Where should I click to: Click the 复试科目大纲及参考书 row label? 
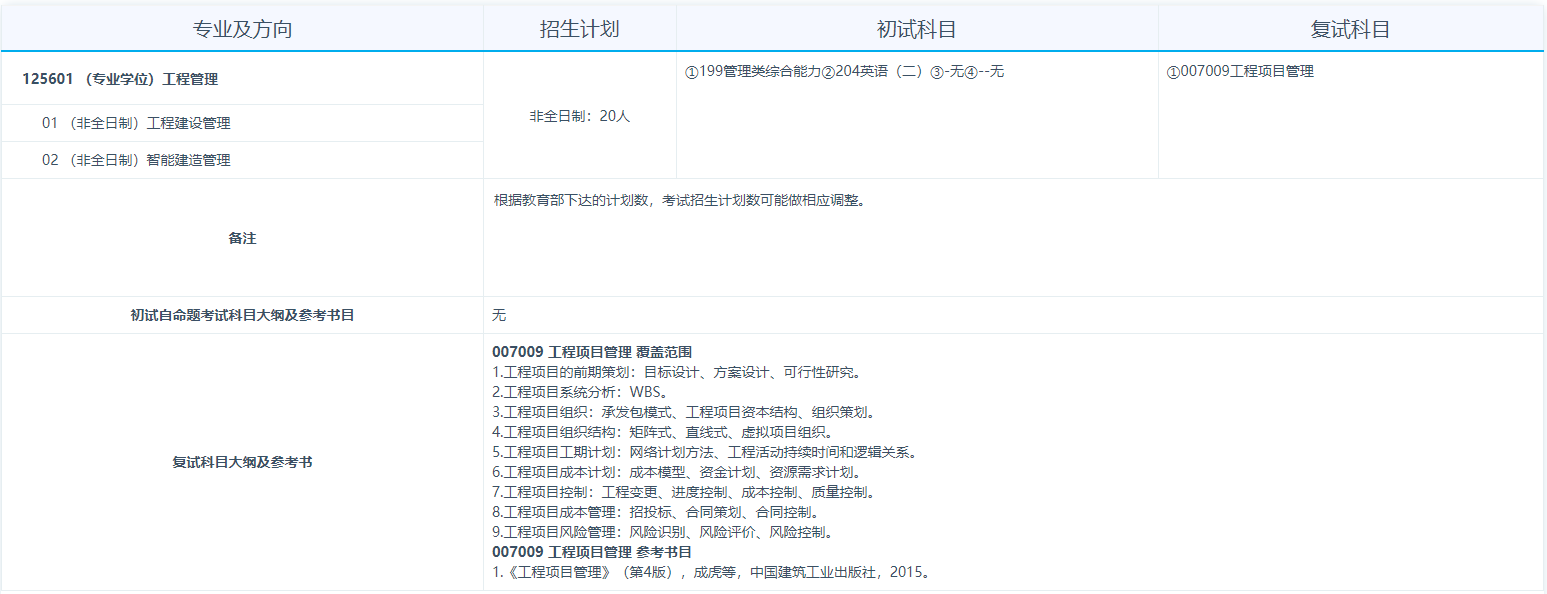242,462
